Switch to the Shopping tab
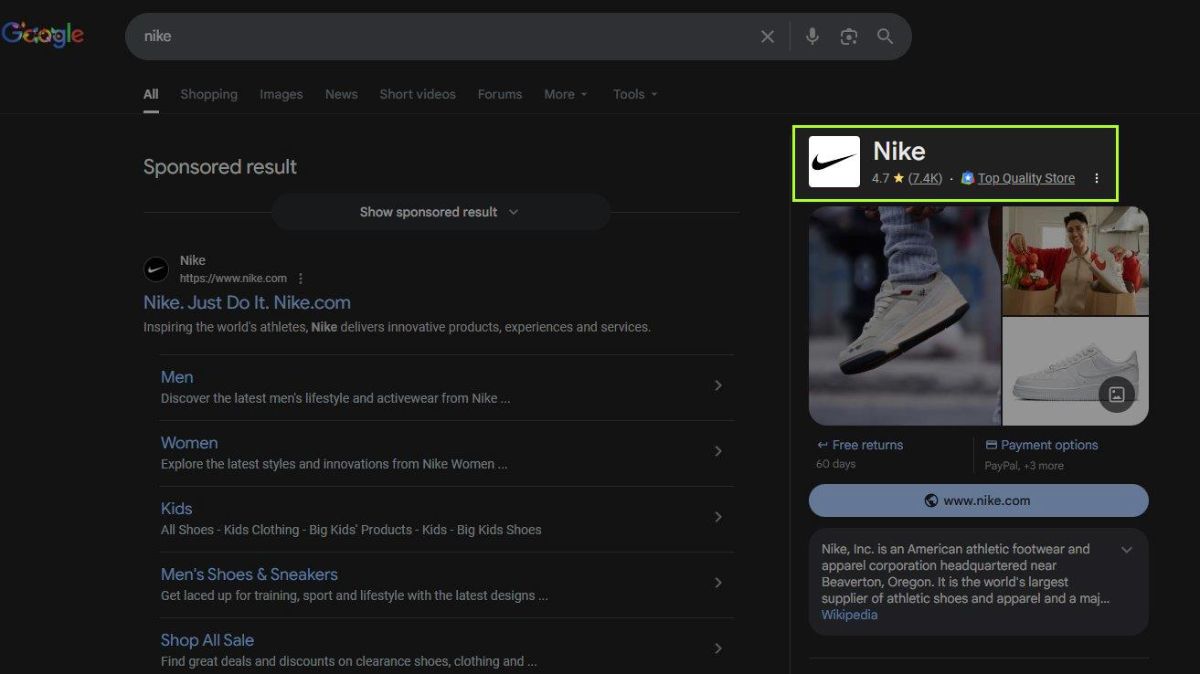The height and width of the screenshot is (674, 1200). (209, 94)
